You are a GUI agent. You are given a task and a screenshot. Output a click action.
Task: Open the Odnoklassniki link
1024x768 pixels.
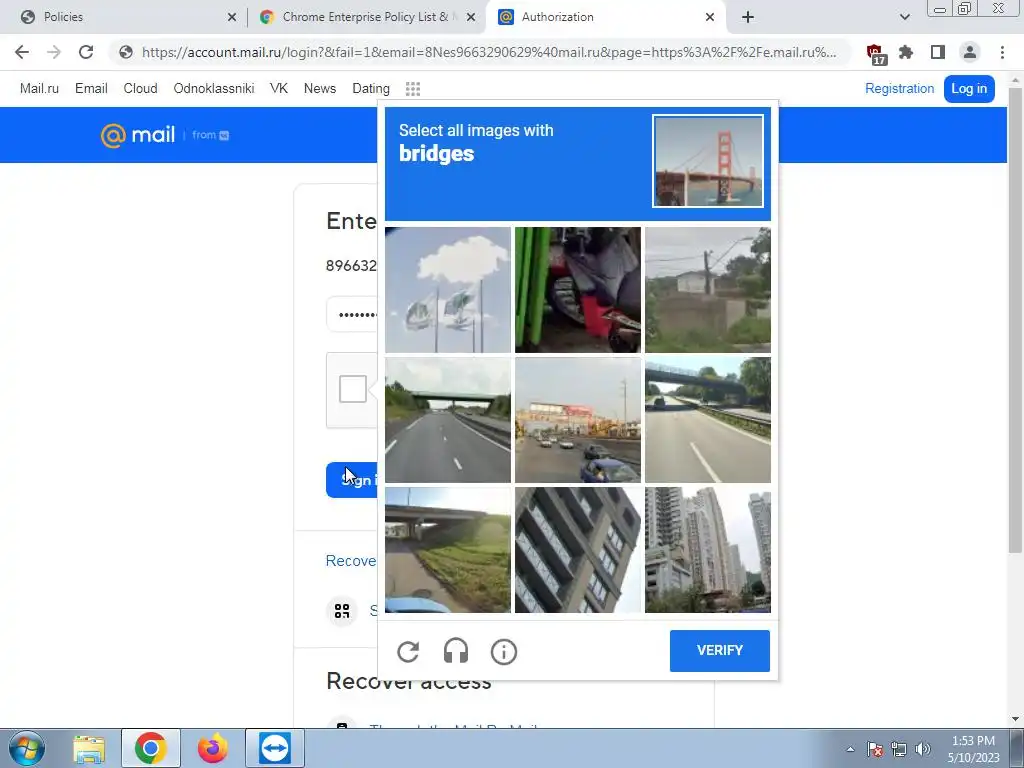pyautogui.click(x=214, y=88)
